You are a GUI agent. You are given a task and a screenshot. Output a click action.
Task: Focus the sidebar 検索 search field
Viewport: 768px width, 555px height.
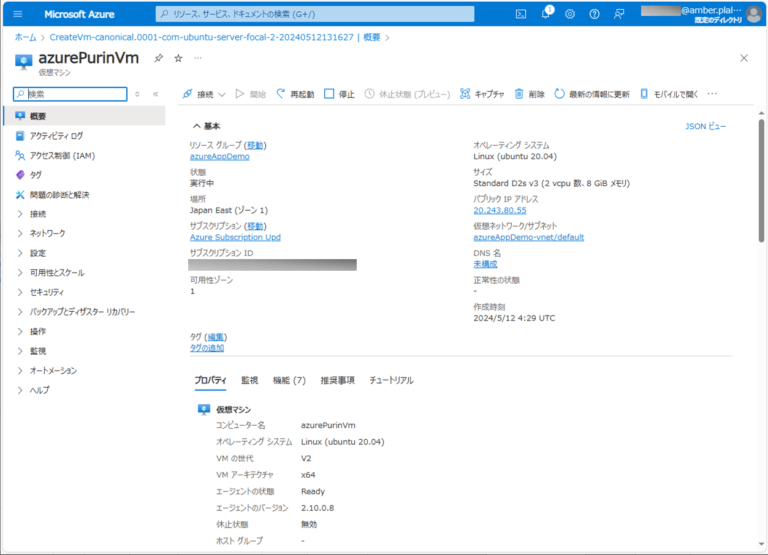point(70,94)
